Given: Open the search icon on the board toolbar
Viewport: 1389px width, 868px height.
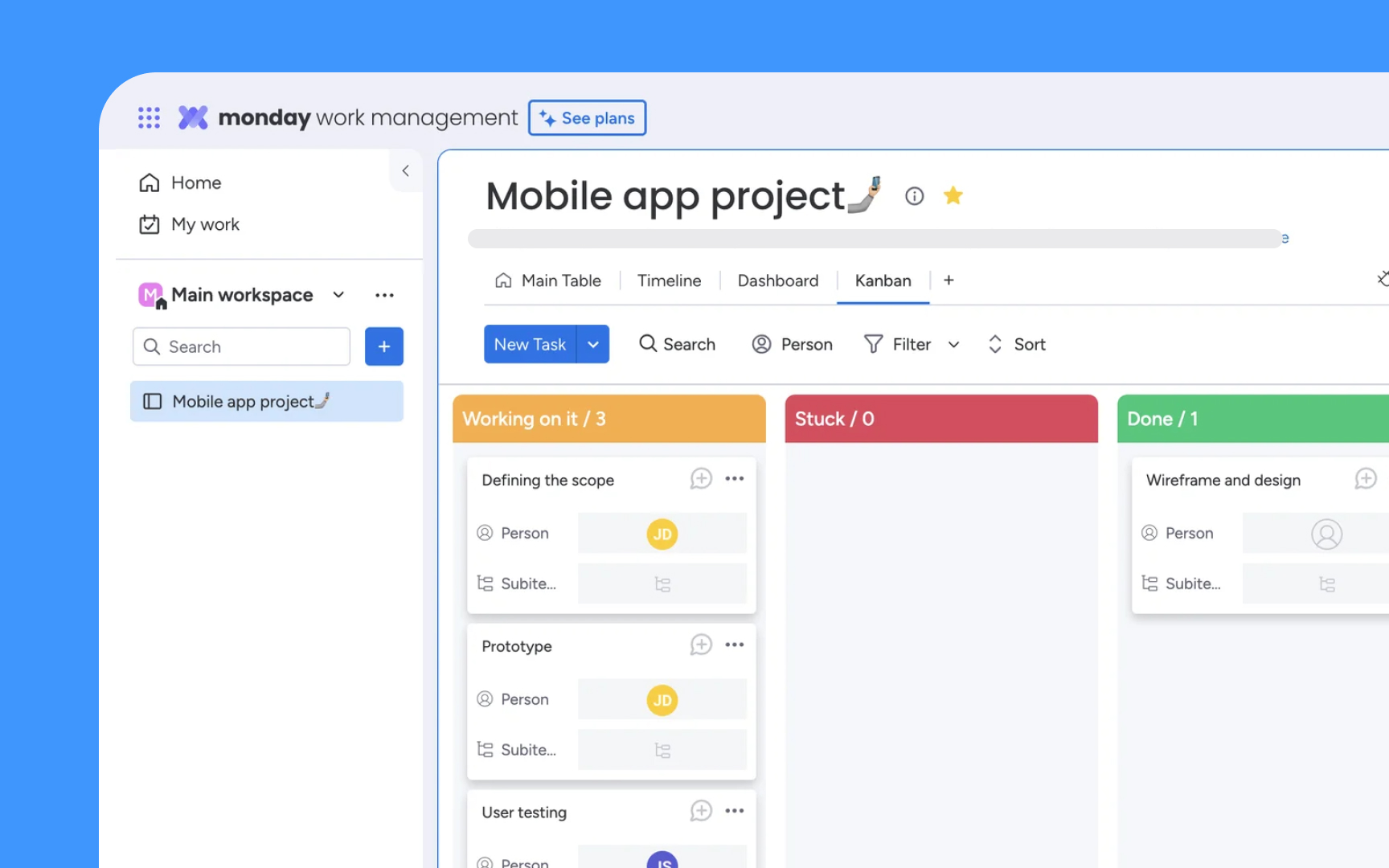Looking at the screenshot, I should tap(678, 344).
